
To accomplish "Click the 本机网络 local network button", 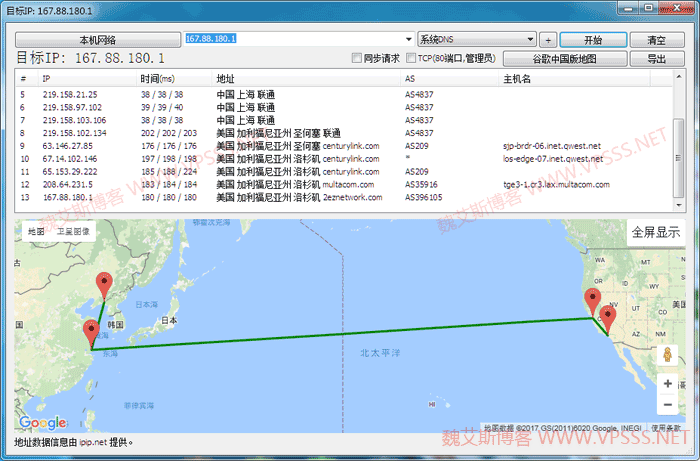I will pos(97,39).
